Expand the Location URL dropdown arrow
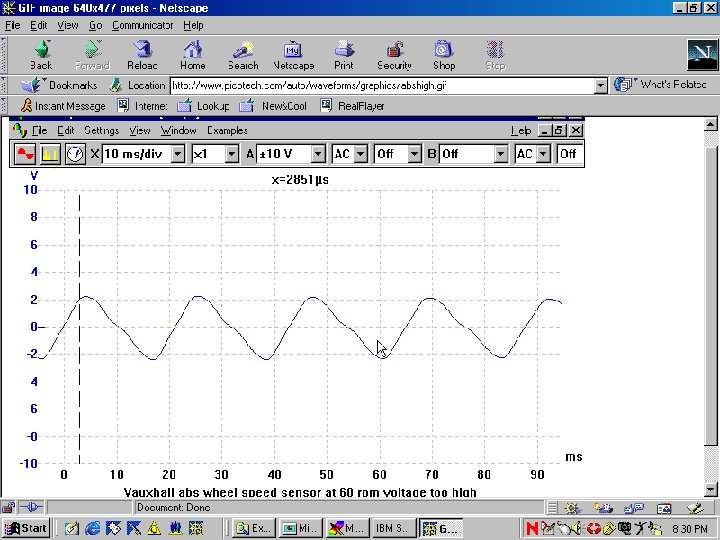Image resolution: width=720 pixels, height=540 pixels. [x=601, y=86]
